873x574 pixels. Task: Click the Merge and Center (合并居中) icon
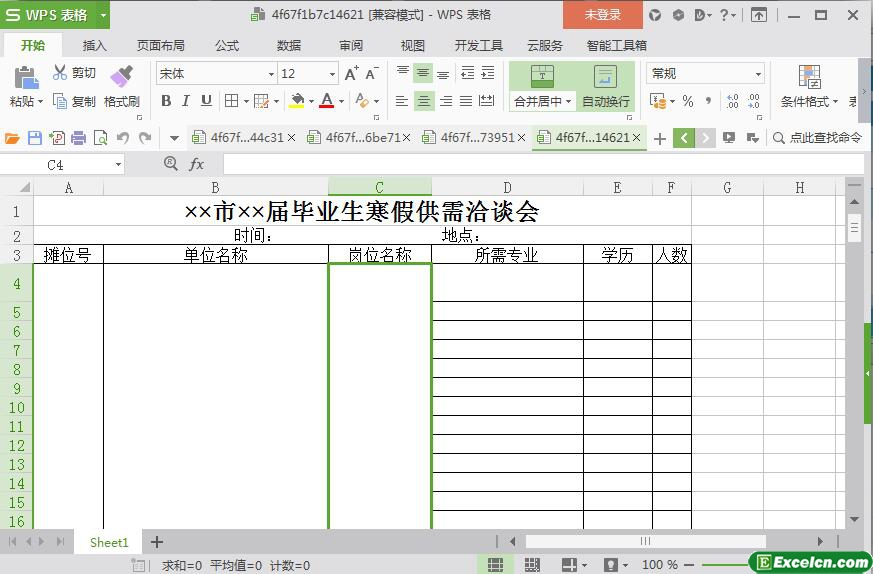click(x=542, y=77)
